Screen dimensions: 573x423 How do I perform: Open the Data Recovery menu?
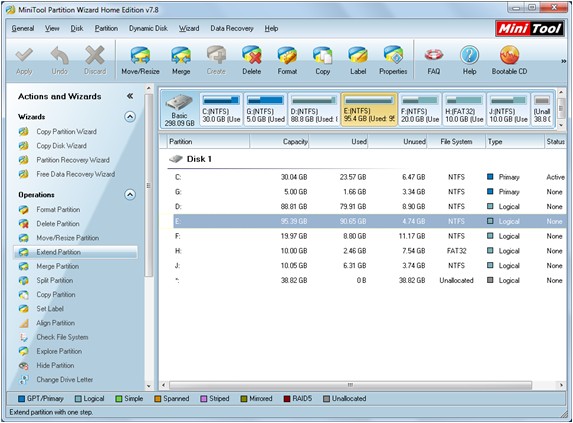coord(232,28)
